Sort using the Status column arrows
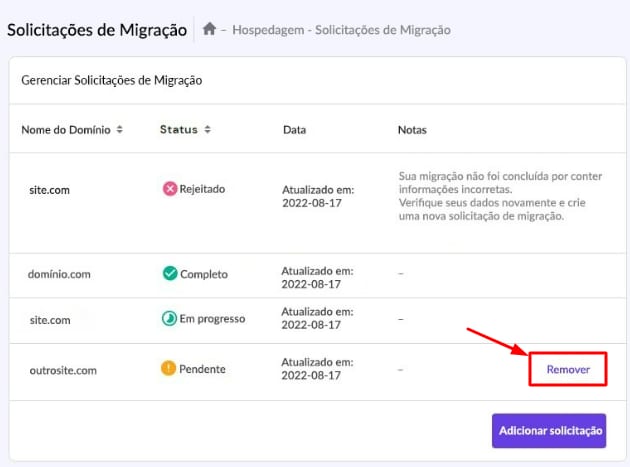This screenshot has width=630, height=467. (207, 130)
